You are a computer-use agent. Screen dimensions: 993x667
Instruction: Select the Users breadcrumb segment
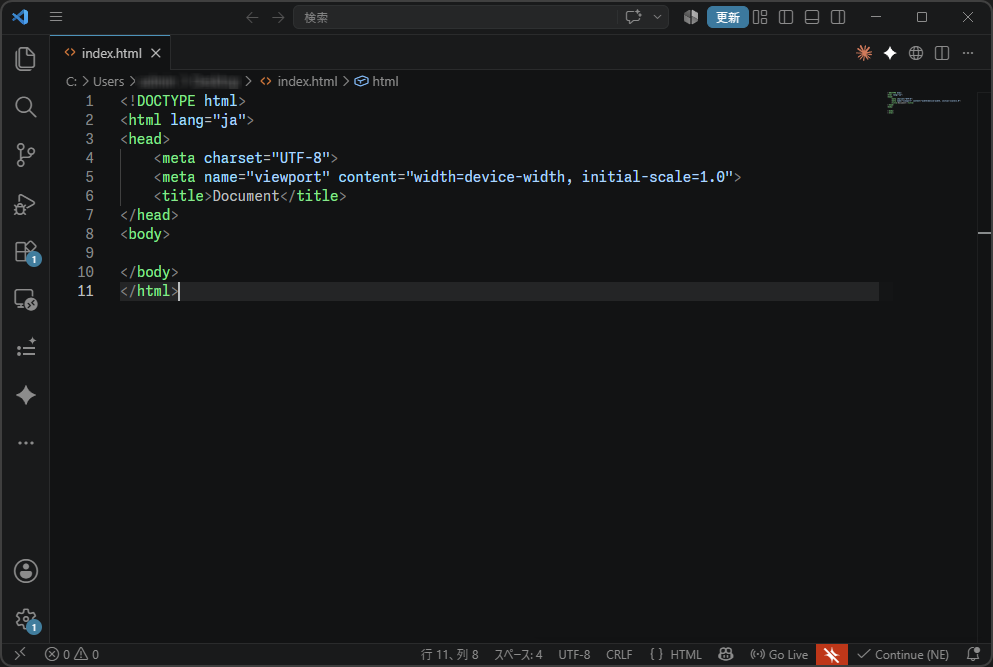[x=108, y=81]
